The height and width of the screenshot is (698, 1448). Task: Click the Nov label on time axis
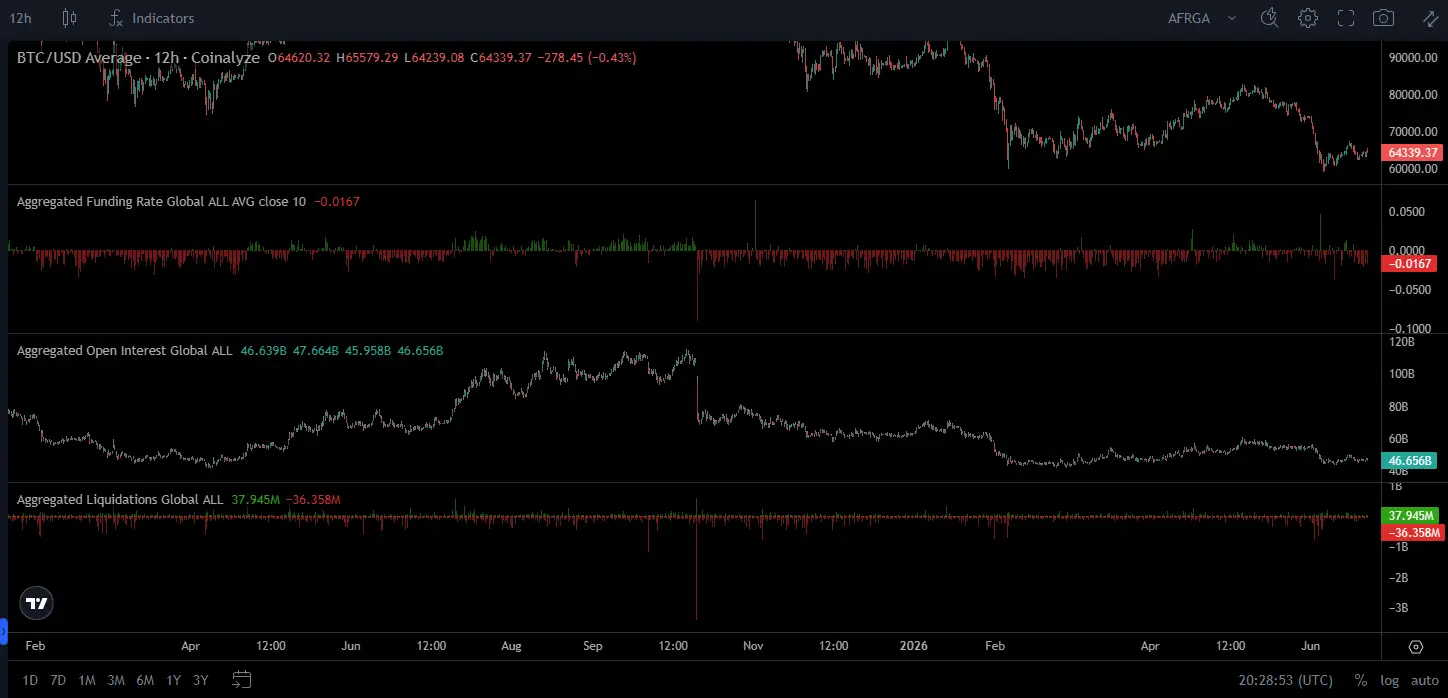[x=753, y=646]
